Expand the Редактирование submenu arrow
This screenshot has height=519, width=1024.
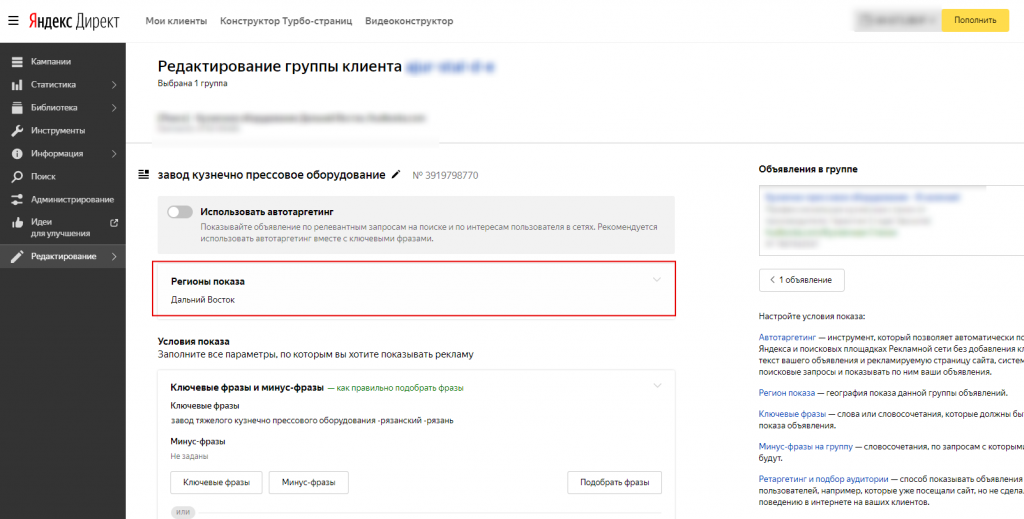pos(114,257)
